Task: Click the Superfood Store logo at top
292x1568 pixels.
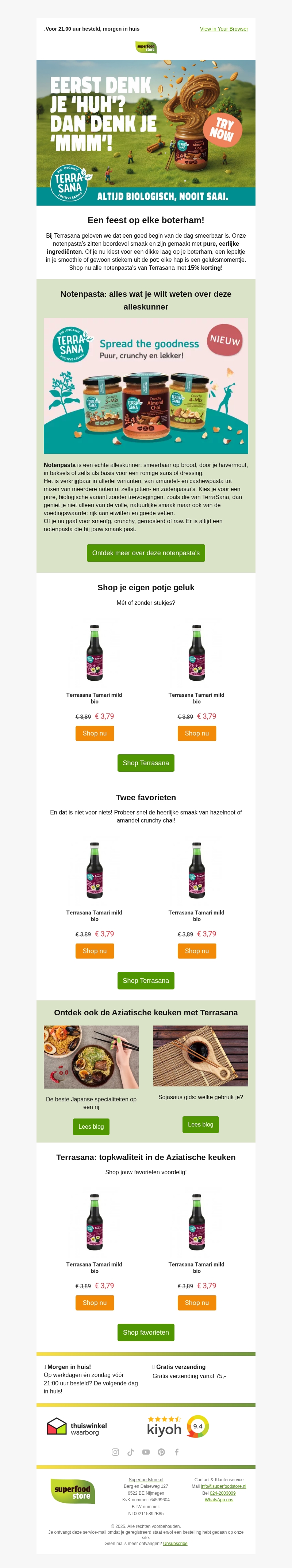Action: [x=146, y=47]
